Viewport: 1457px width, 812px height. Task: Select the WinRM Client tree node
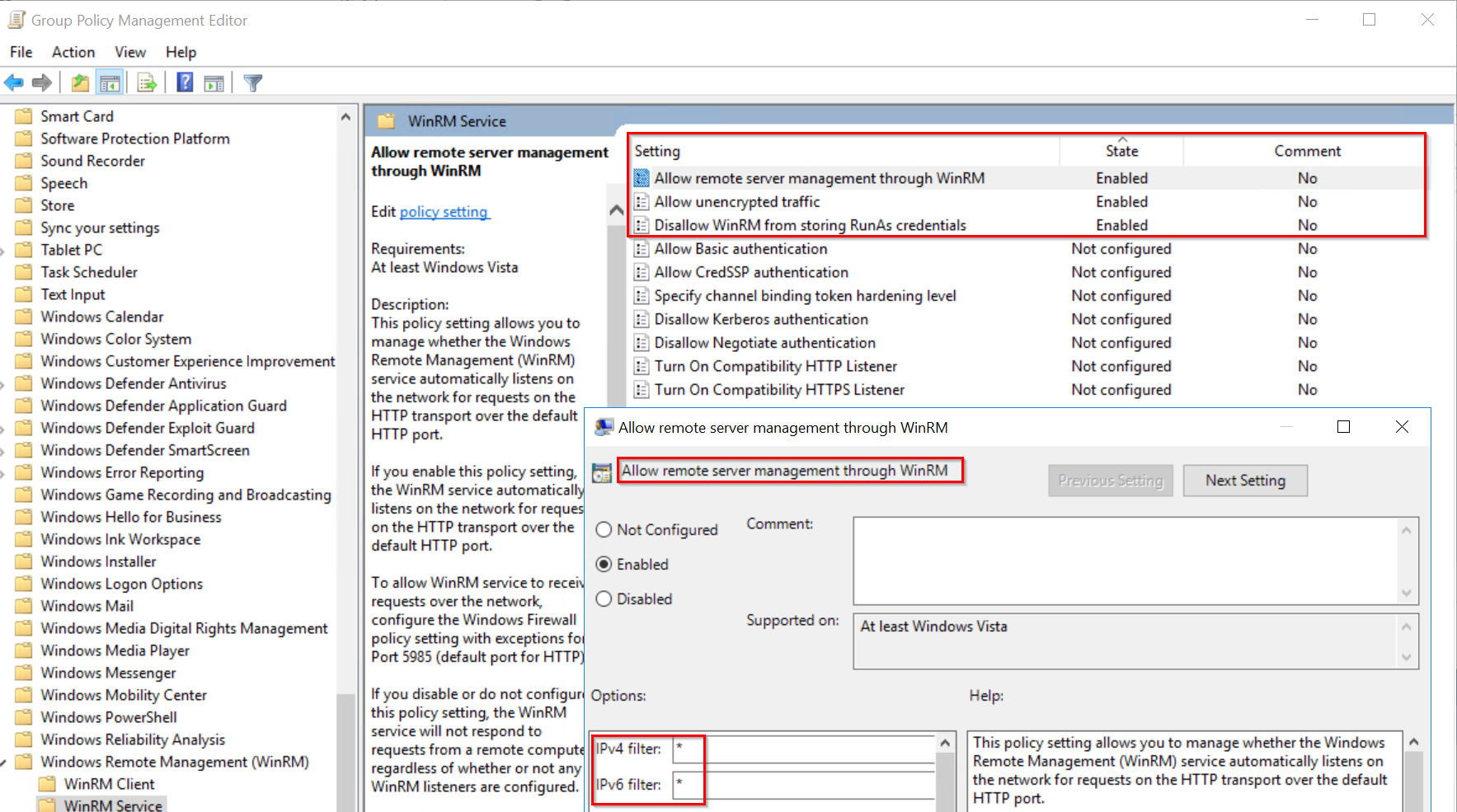(110, 784)
